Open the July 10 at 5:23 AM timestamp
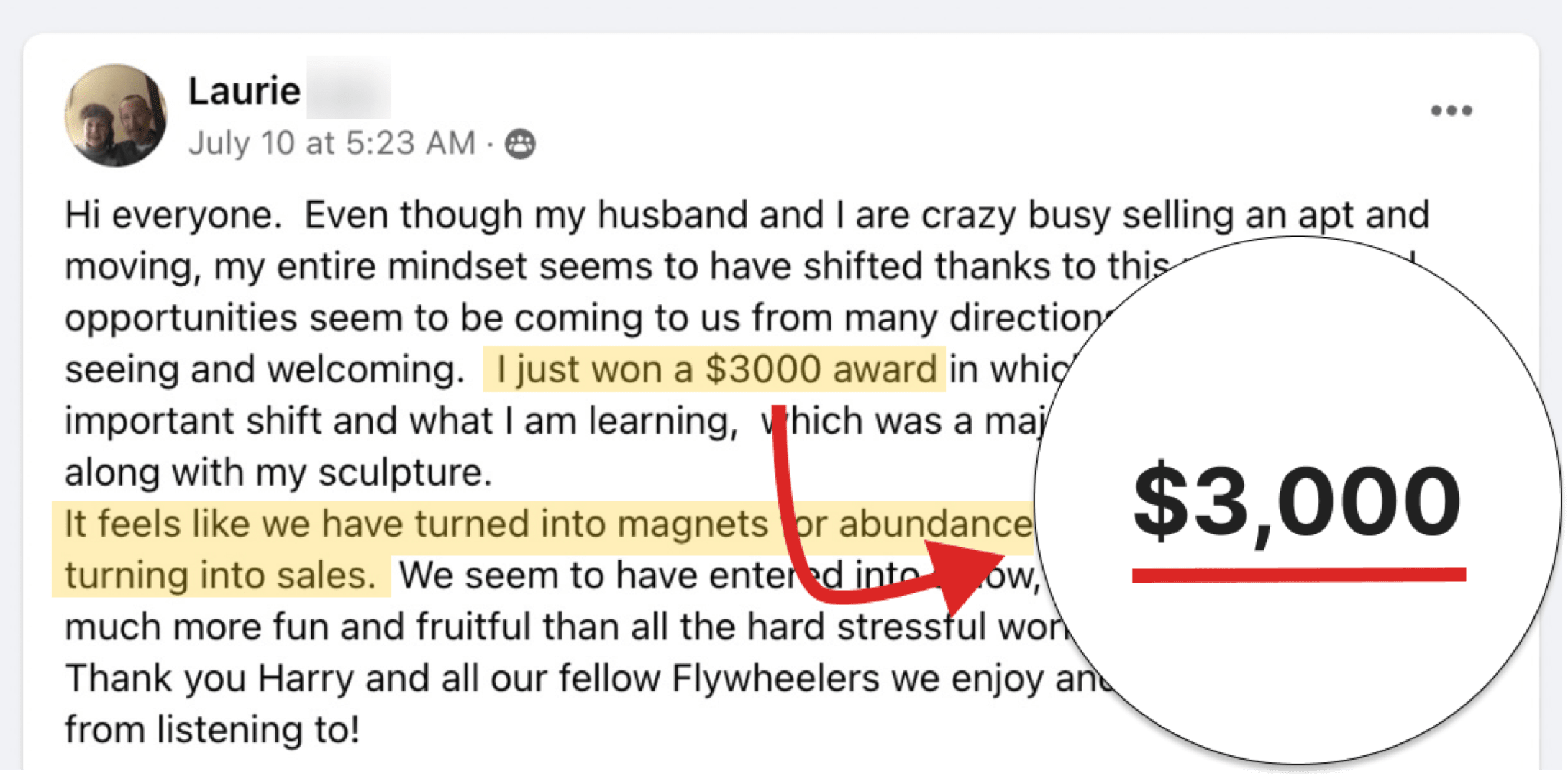 point(332,143)
